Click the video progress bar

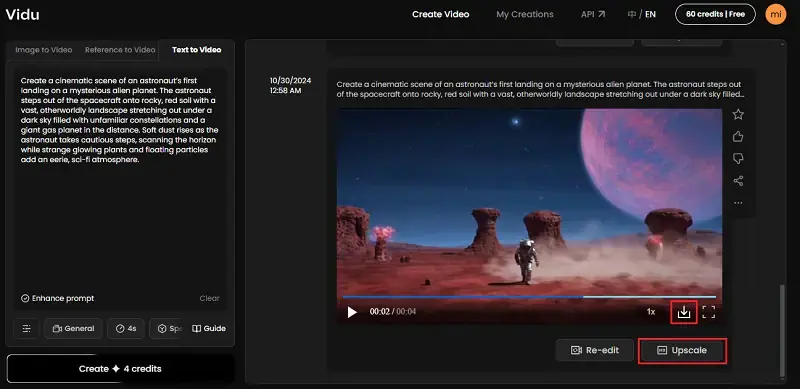(529, 297)
